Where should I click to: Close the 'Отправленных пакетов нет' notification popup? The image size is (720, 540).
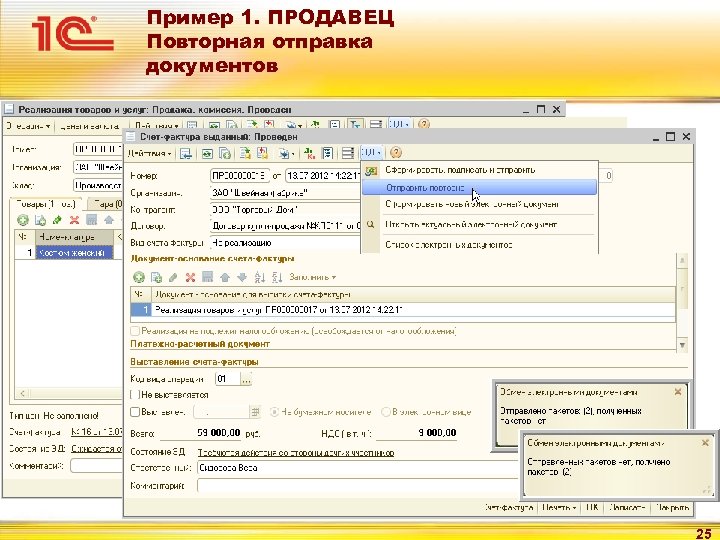[705, 443]
